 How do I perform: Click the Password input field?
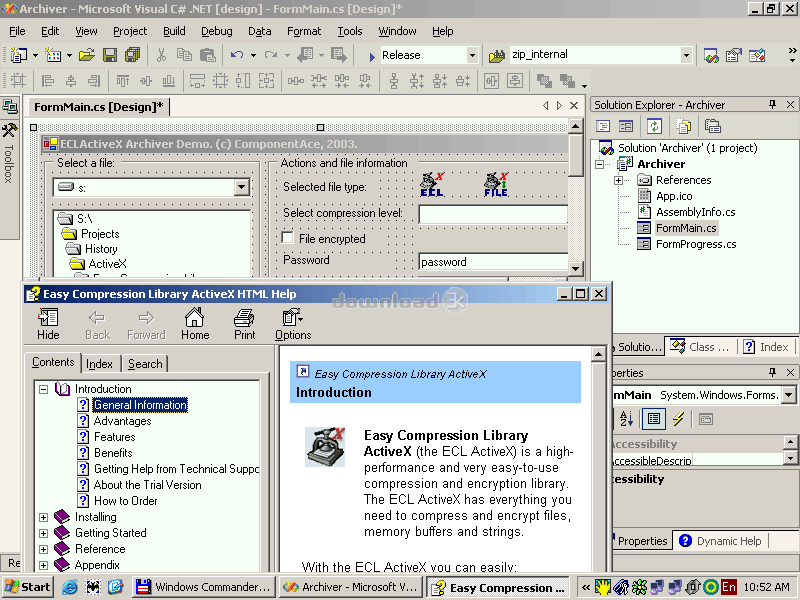click(x=493, y=262)
